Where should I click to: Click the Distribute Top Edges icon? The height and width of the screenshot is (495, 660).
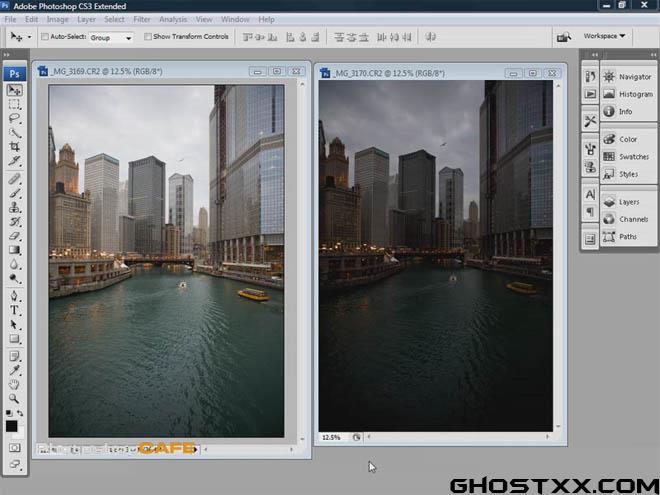(x=339, y=37)
